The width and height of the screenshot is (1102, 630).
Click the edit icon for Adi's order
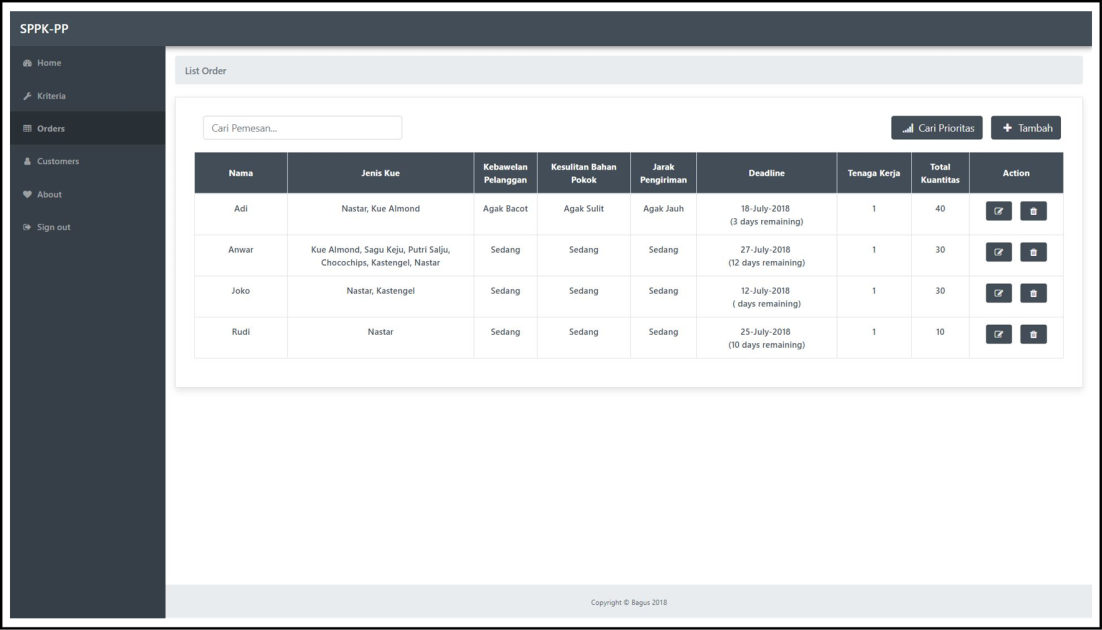(x=1000, y=211)
